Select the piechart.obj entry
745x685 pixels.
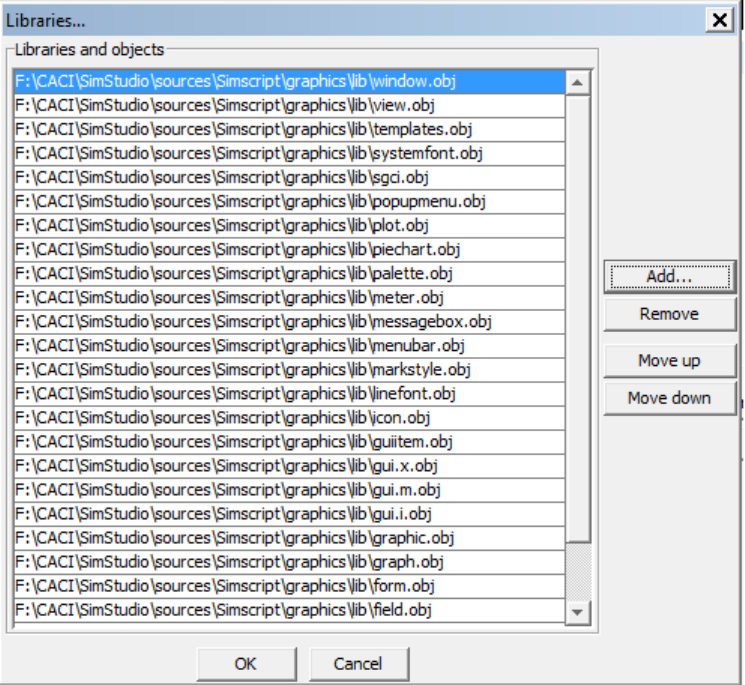(x=289, y=250)
